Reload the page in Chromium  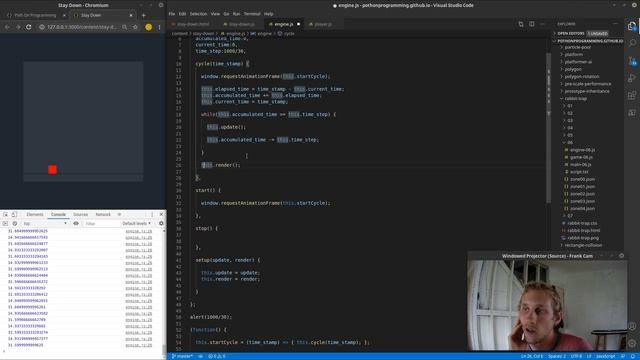pyautogui.click(x=29, y=27)
